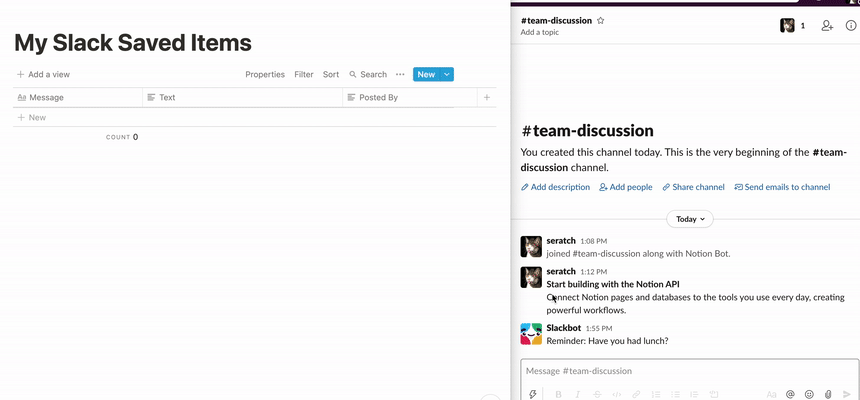
Task: Click the #team-discussion channel name header
Action: click(556, 20)
